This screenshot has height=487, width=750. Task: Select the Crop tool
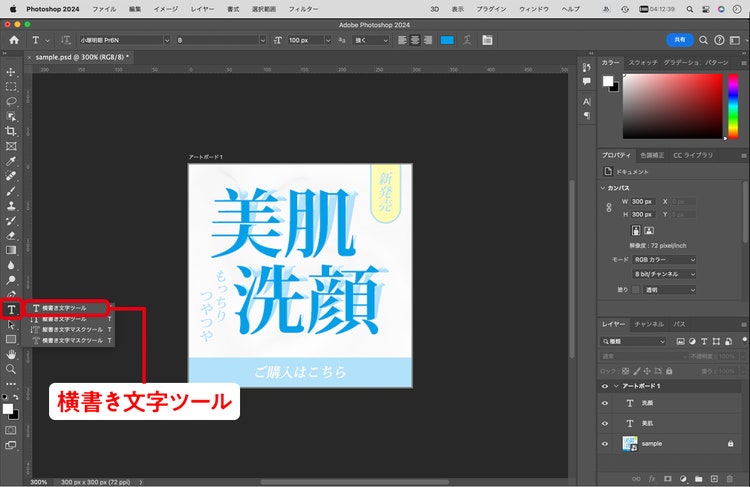pos(11,131)
